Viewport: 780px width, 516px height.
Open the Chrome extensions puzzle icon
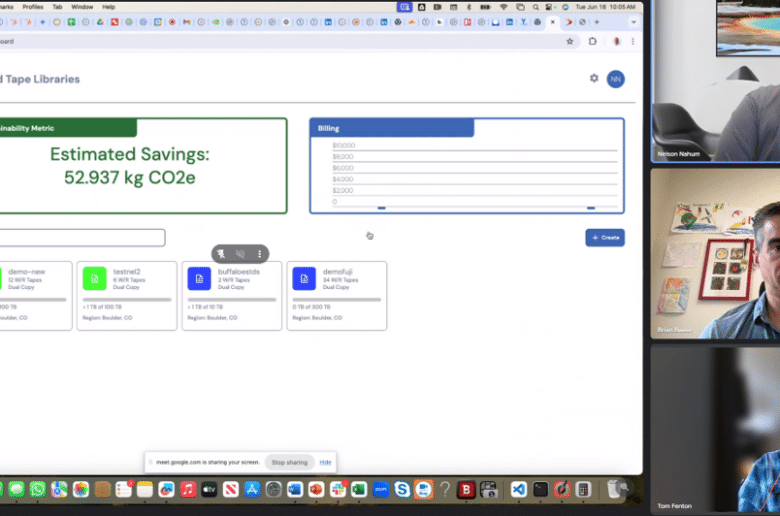pyautogui.click(x=592, y=41)
